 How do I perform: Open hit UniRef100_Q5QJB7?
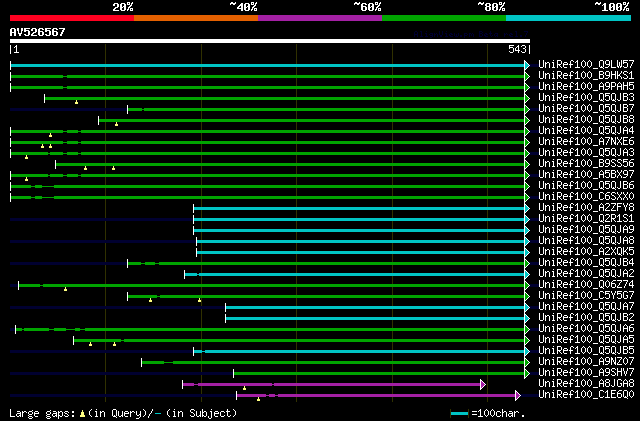point(586,109)
